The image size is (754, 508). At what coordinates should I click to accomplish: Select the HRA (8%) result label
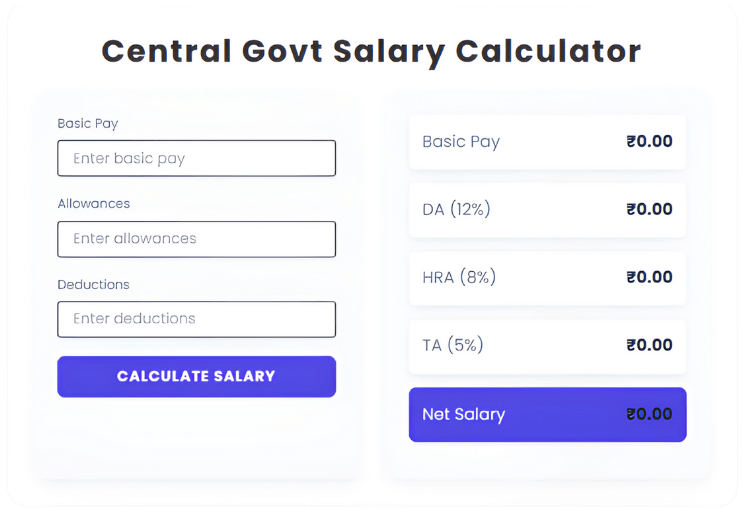459,277
